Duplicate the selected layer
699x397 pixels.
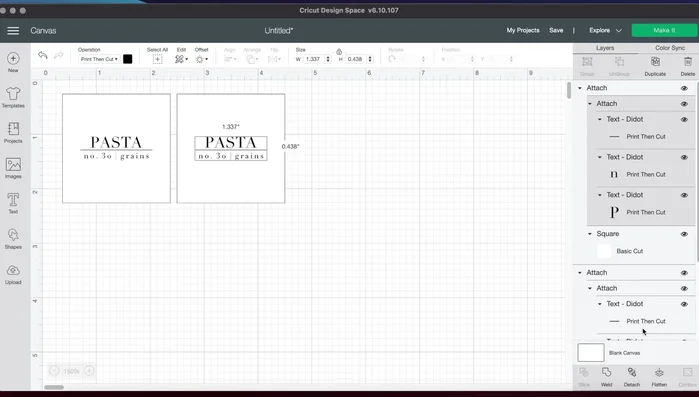point(655,66)
